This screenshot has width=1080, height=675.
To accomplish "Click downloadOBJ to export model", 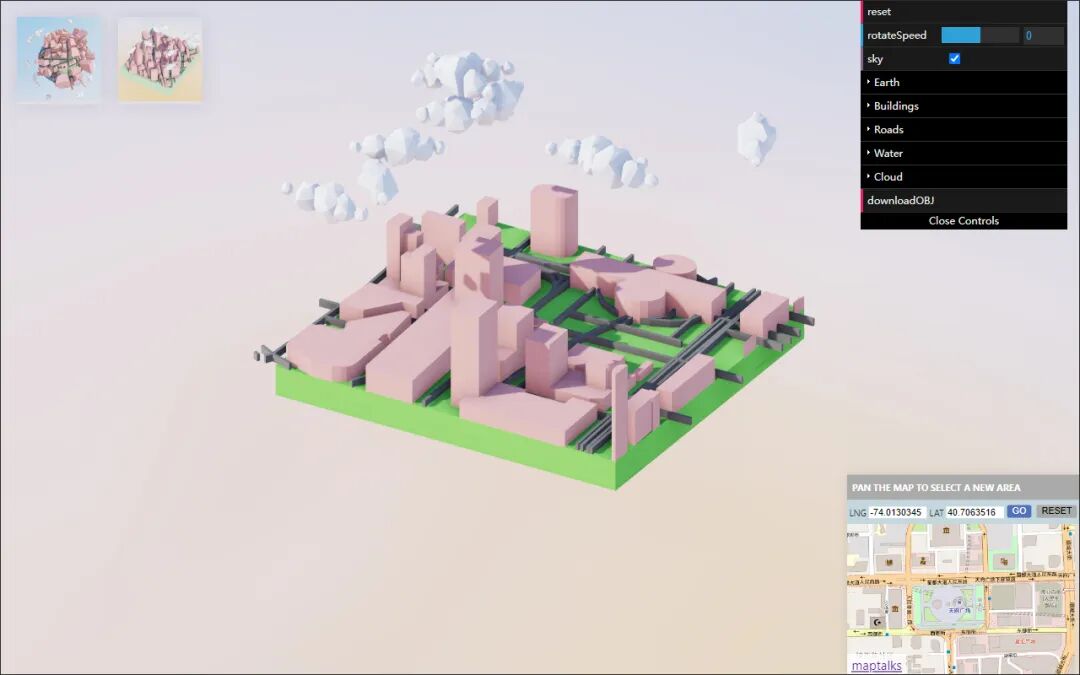I will [x=964, y=200].
